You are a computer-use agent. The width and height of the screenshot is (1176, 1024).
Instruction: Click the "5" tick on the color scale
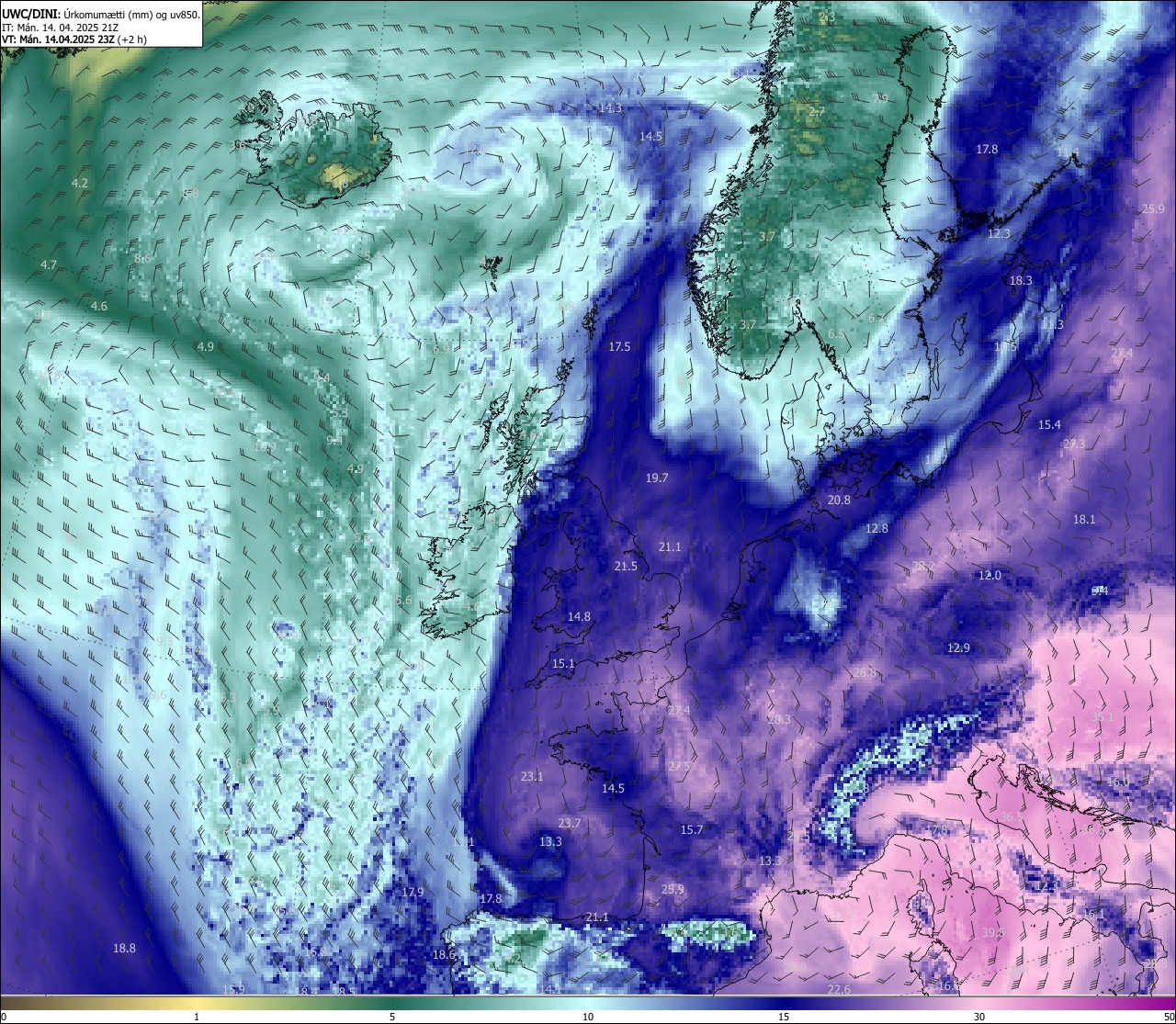point(392,1017)
